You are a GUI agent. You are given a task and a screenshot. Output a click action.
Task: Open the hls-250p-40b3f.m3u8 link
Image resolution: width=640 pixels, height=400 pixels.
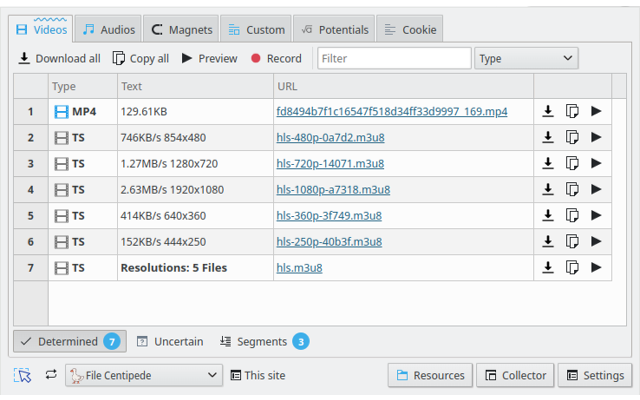tap(329, 241)
